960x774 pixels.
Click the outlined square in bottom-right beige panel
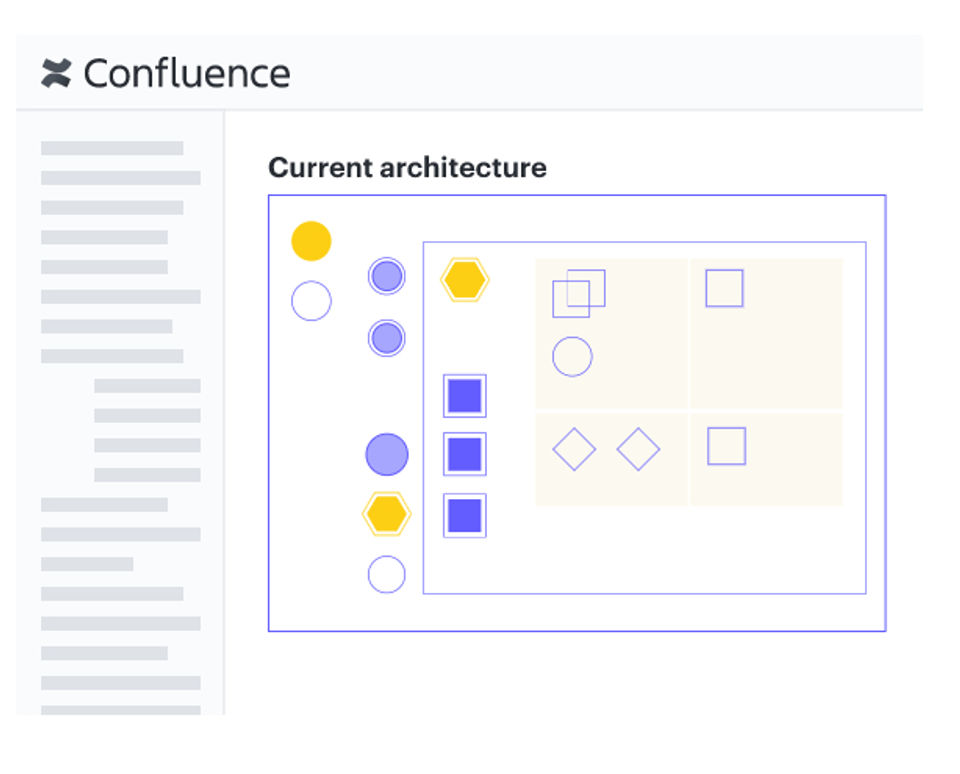726,446
